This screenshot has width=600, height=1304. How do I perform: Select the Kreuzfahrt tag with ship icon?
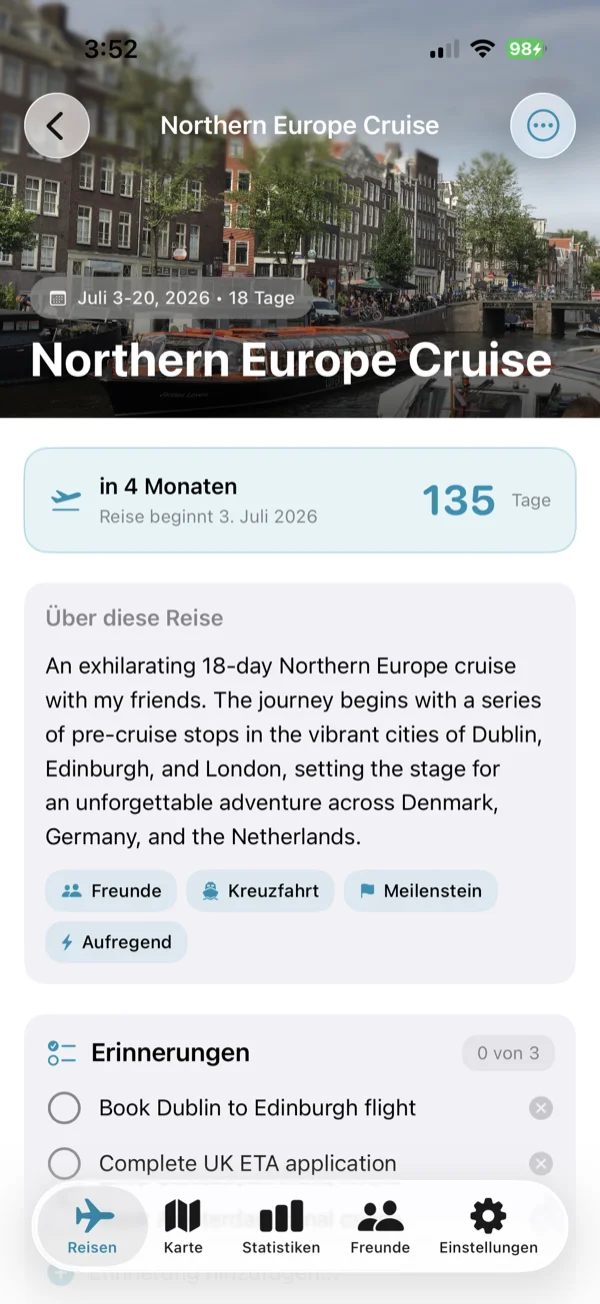pos(259,891)
